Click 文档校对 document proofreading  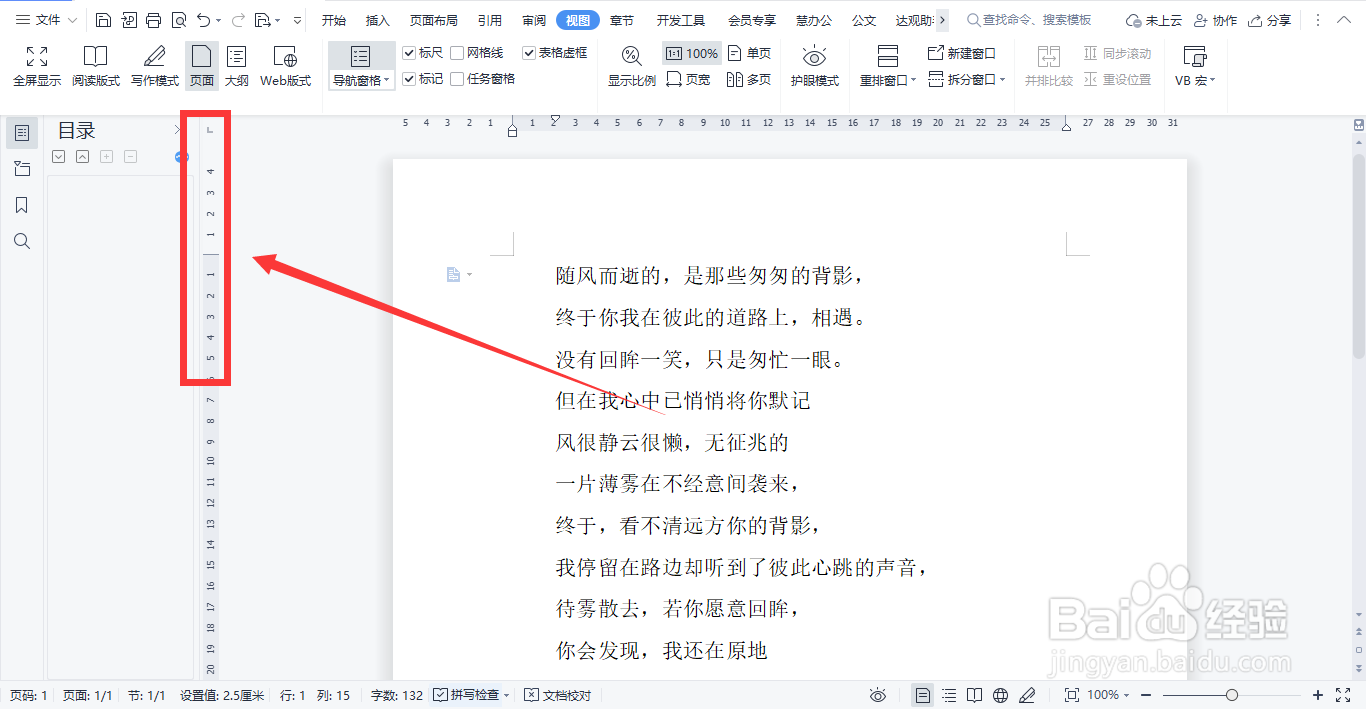click(558, 695)
